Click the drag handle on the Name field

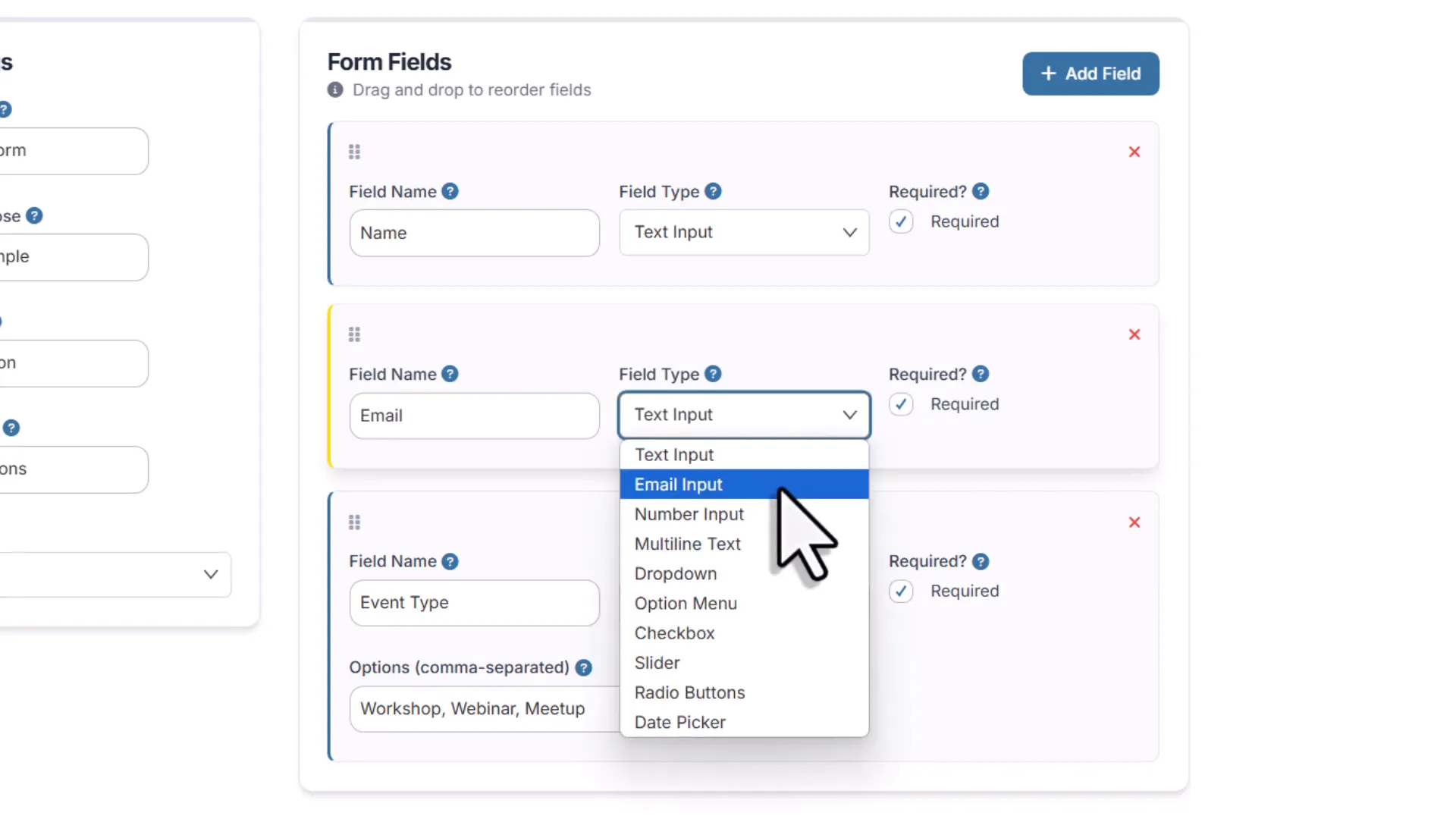point(354,151)
